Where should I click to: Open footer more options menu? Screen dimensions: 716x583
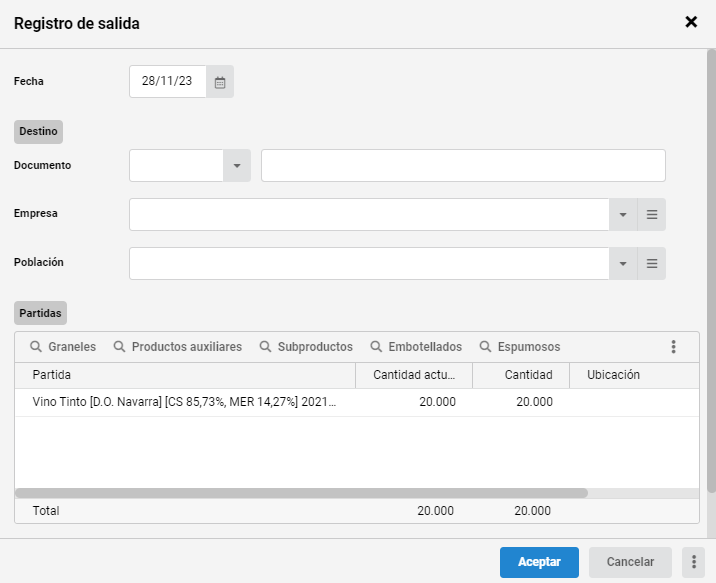click(694, 562)
